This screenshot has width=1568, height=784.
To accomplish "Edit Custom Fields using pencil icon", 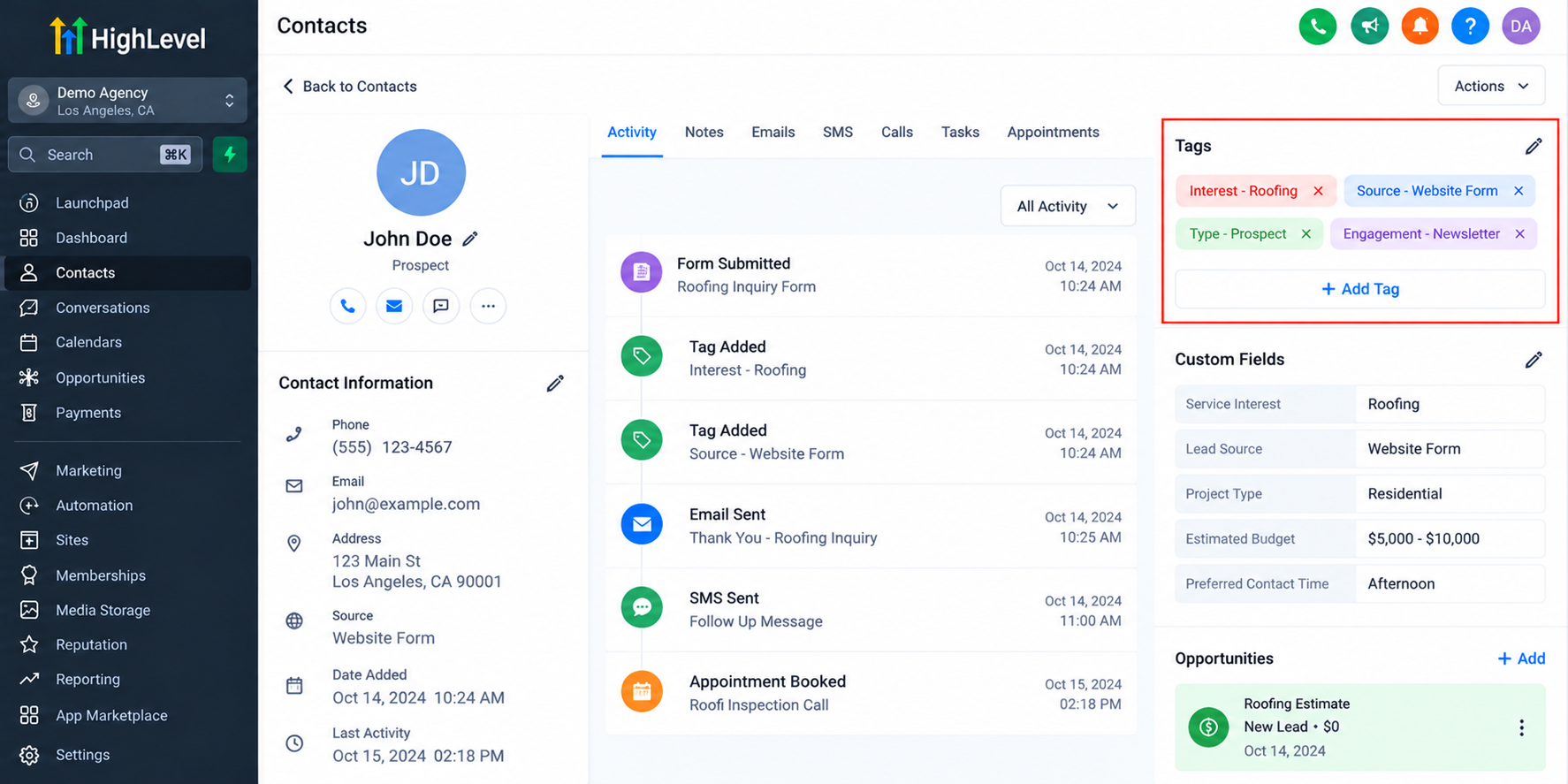I will [x=1534, y=360].
